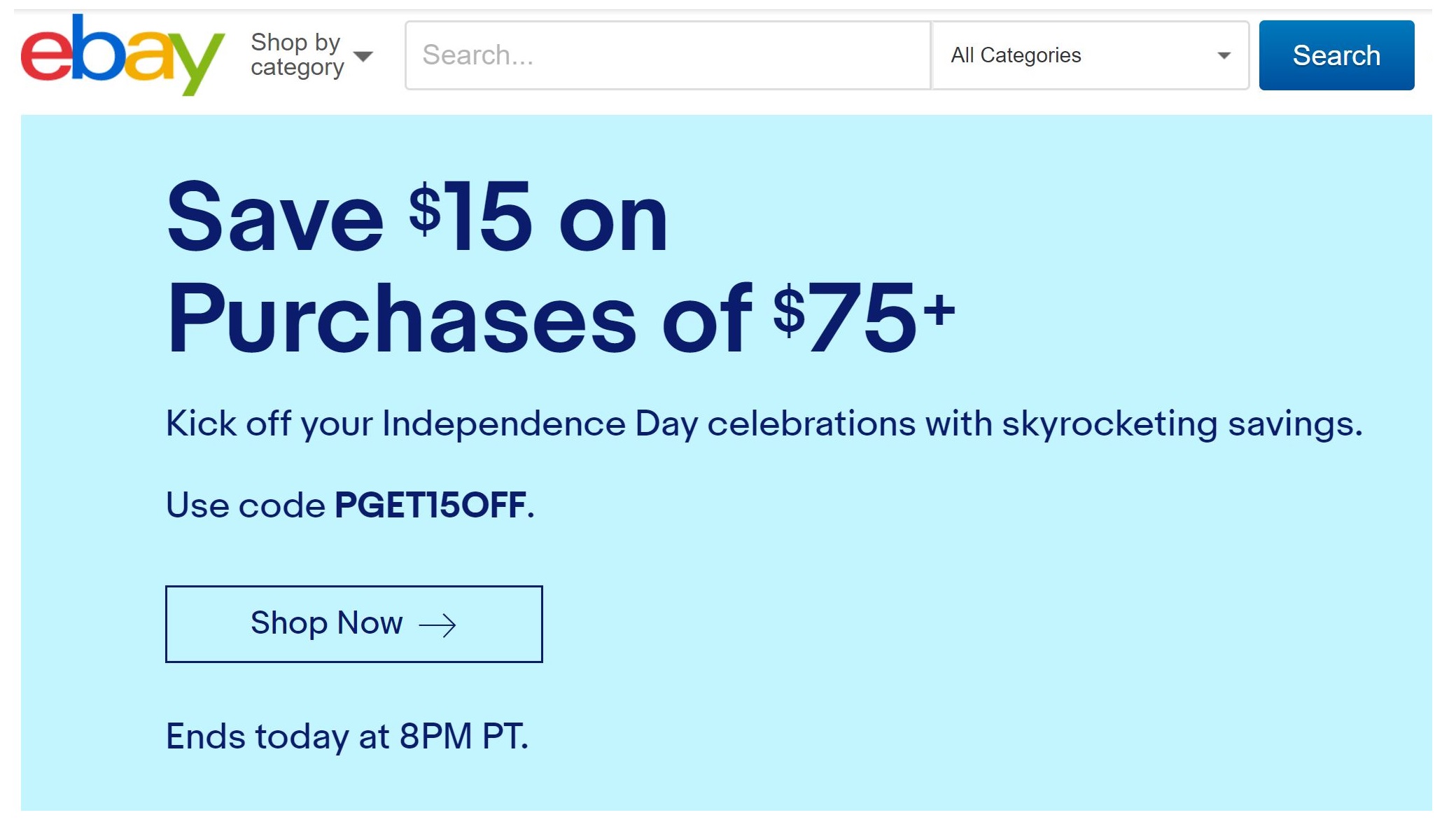The width and height of the screenshot is (1456, 829).
Task: Click the arrow icon beside Shop Now
Action: coord(437,625)
